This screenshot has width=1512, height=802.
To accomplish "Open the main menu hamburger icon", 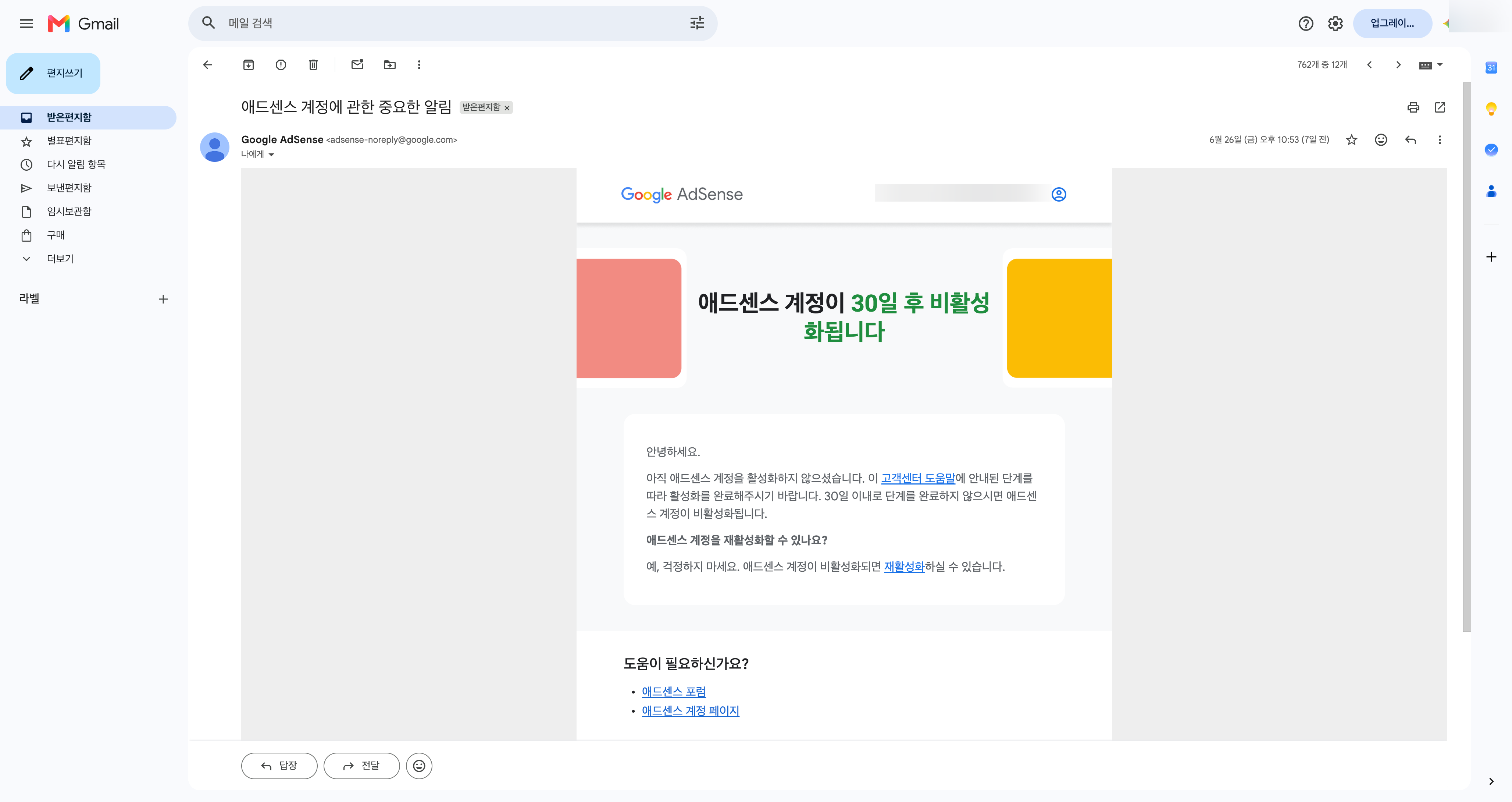I will (x=26, y=24).
